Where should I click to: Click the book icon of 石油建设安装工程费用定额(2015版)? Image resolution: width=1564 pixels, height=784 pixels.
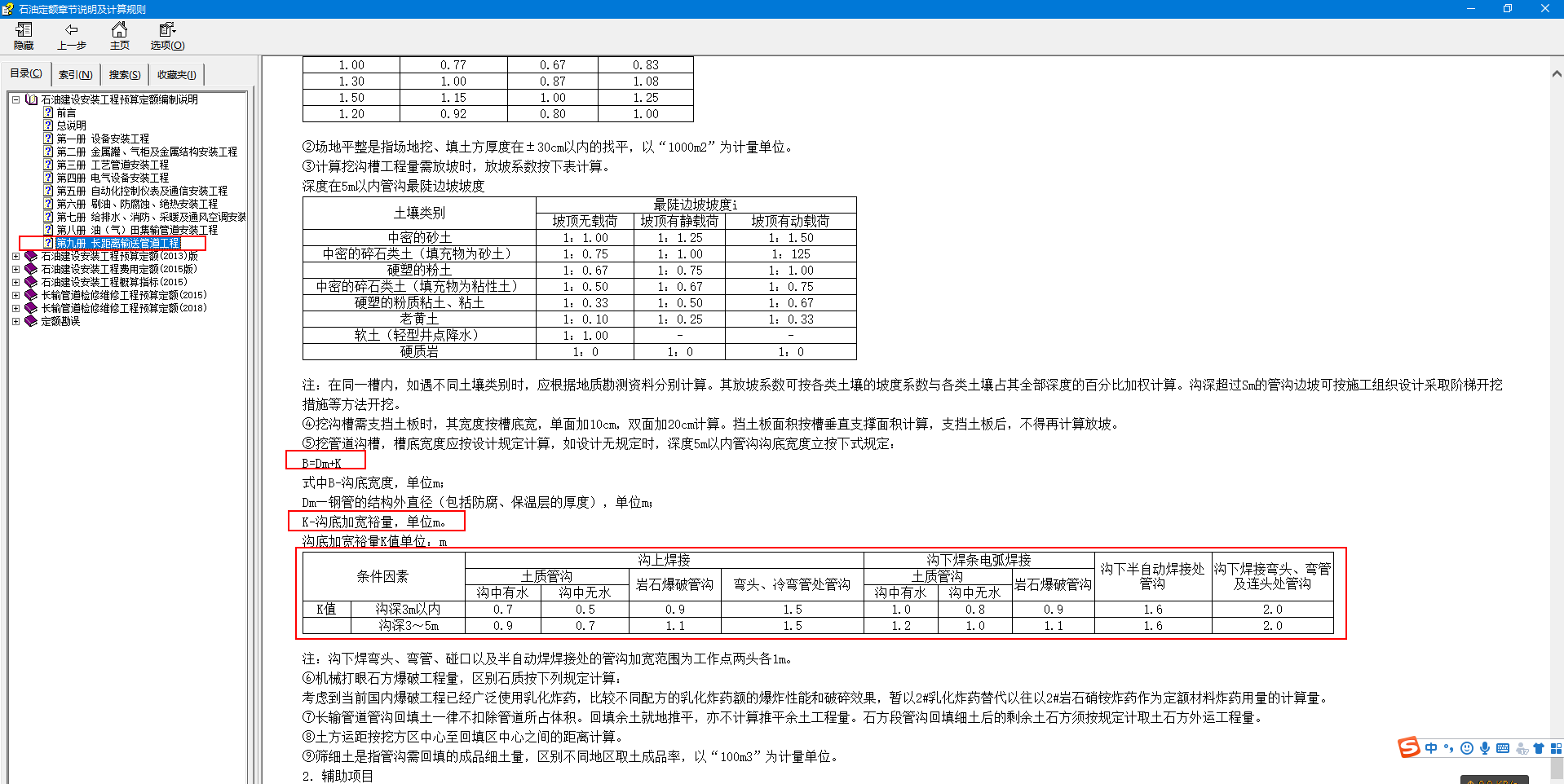tap(32, 269)
